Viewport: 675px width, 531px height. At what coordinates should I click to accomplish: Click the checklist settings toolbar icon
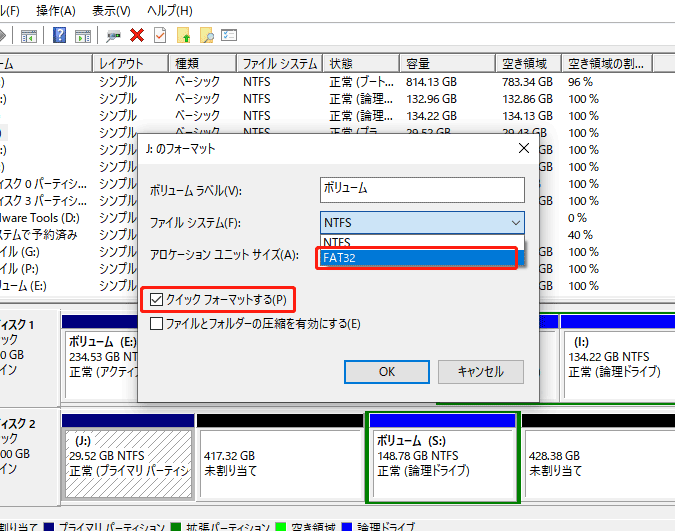click(x=229, y=35)
